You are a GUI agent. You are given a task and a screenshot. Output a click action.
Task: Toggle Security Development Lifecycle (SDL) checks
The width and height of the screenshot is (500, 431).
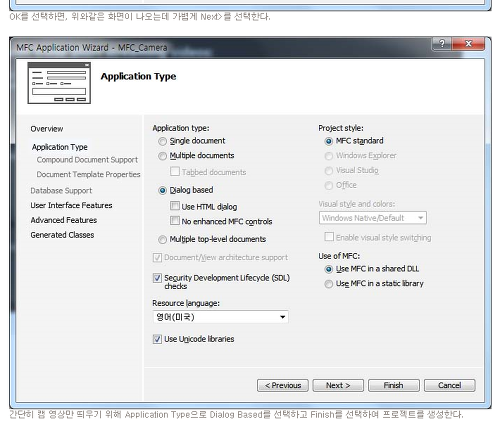(157, 278)
